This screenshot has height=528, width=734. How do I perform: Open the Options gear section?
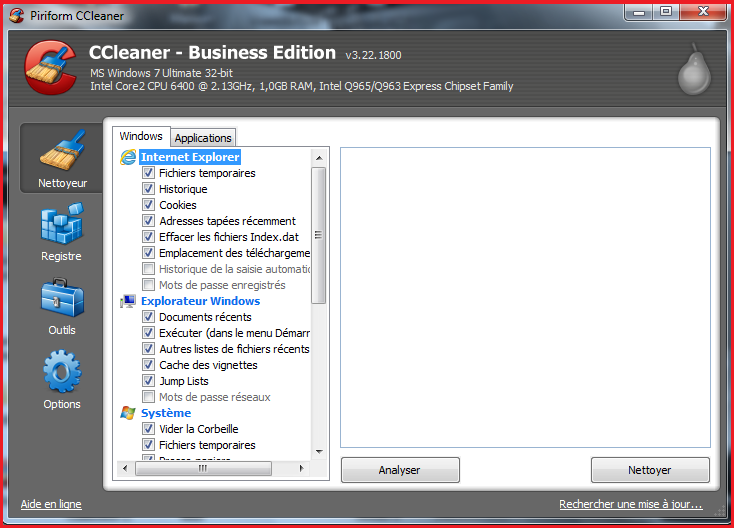point(62,380)
